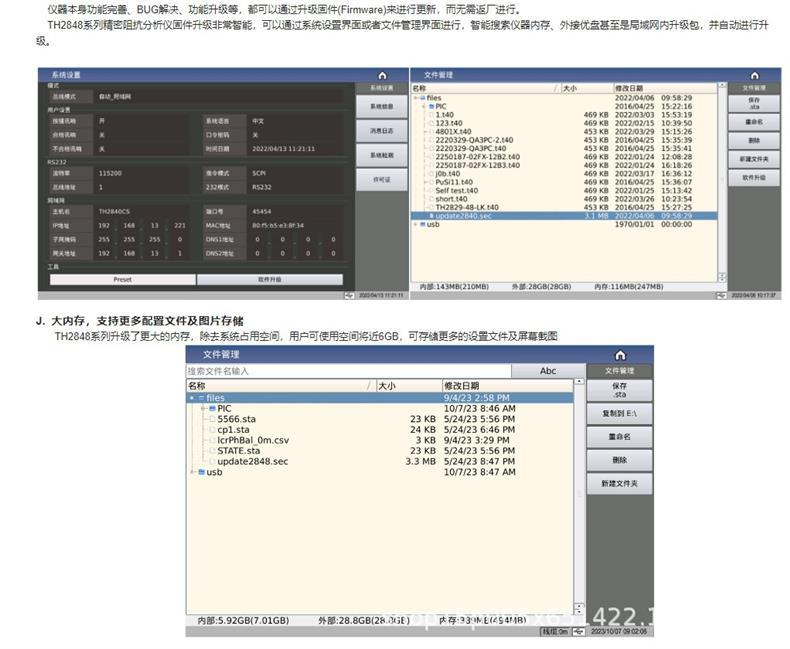Click 重命名 button in lower 文件管理
The height and width of the screenshot is (649, 790).
click(619, 437)
